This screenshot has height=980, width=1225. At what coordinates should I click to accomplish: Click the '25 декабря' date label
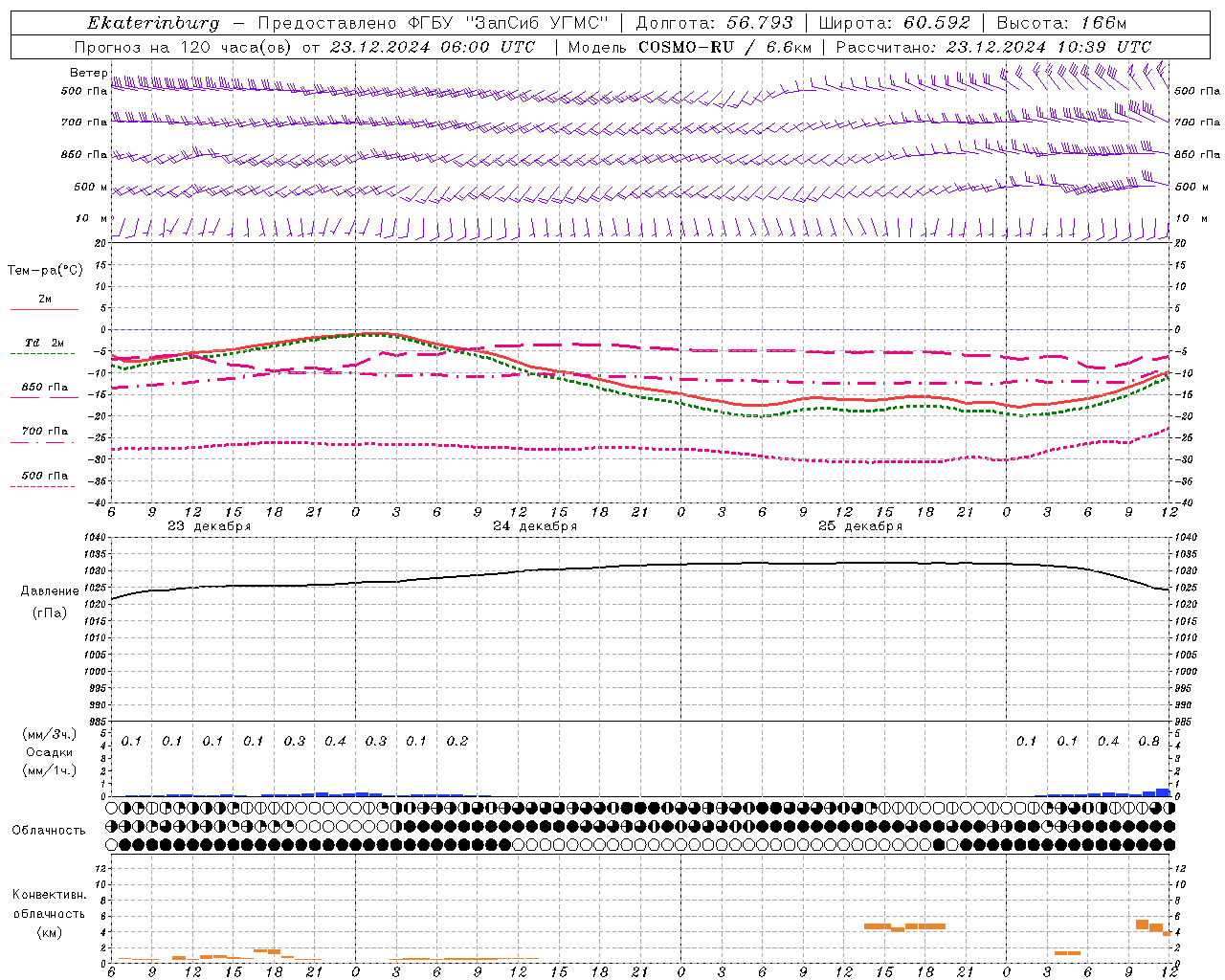860,526
